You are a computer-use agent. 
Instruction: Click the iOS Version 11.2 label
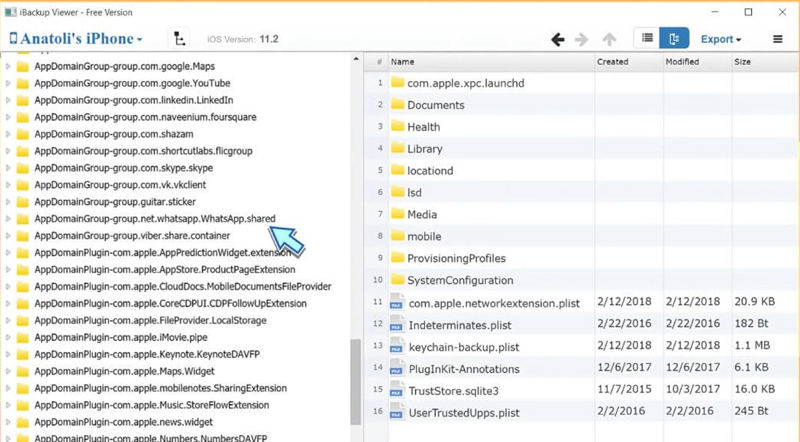point(243,39)
